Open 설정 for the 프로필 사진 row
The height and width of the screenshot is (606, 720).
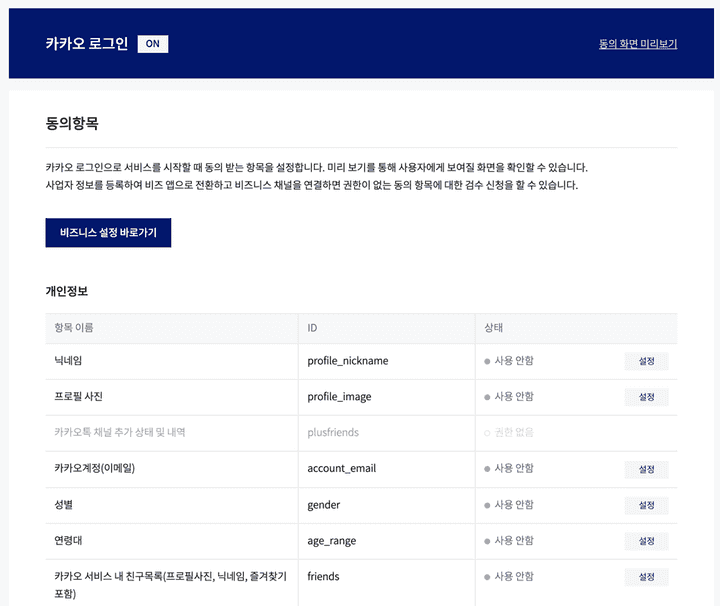tap(646, 397)
